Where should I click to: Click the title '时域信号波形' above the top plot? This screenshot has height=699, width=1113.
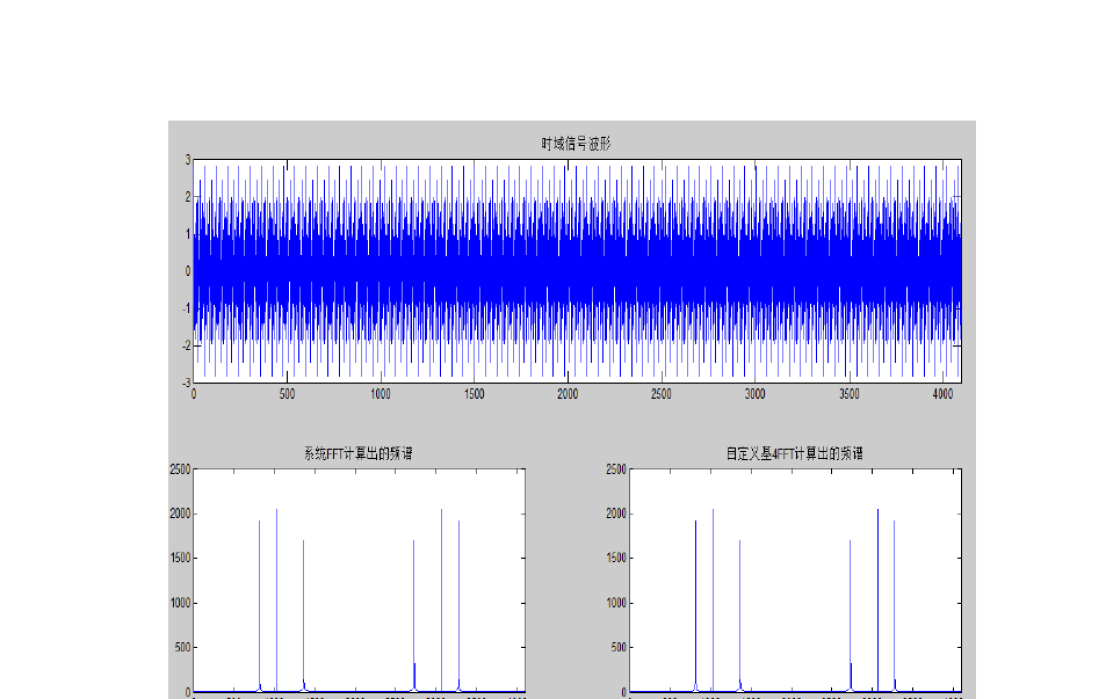coord(576,144)
